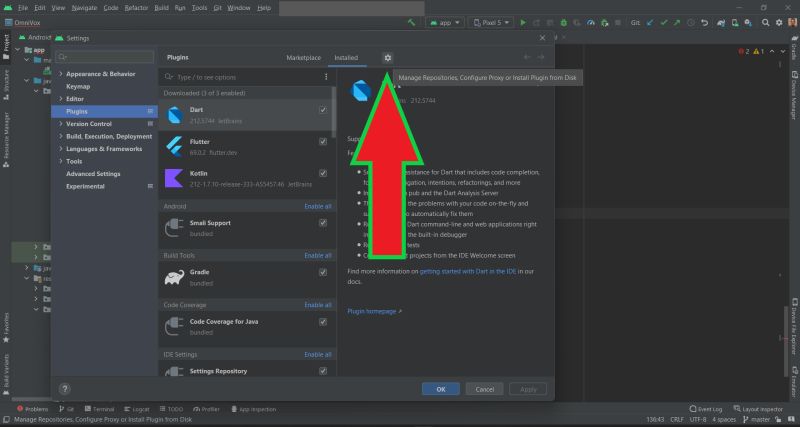Open the Layout Inspector tool window
Screen dimensions: 800x427
tap(758, 409)
